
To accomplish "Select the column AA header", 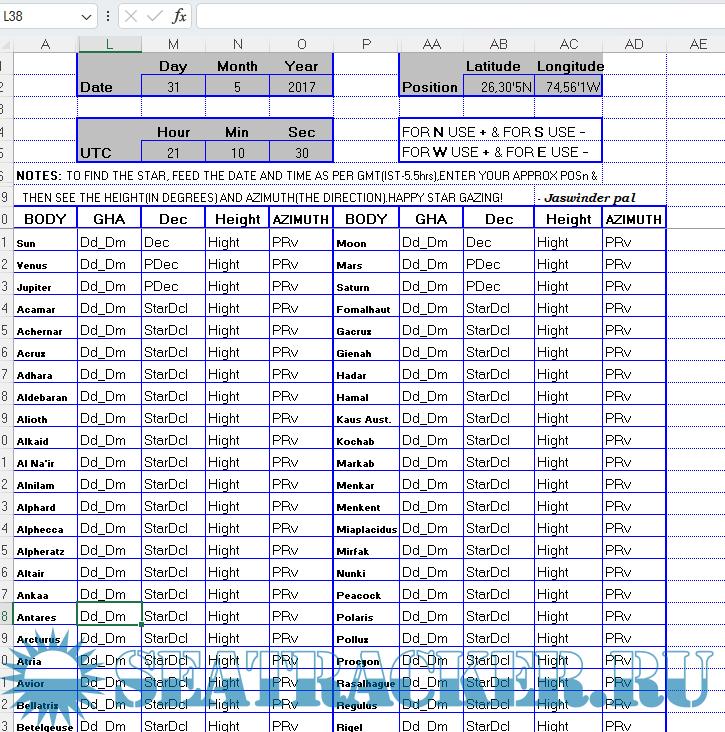I will tap(431, 44).
